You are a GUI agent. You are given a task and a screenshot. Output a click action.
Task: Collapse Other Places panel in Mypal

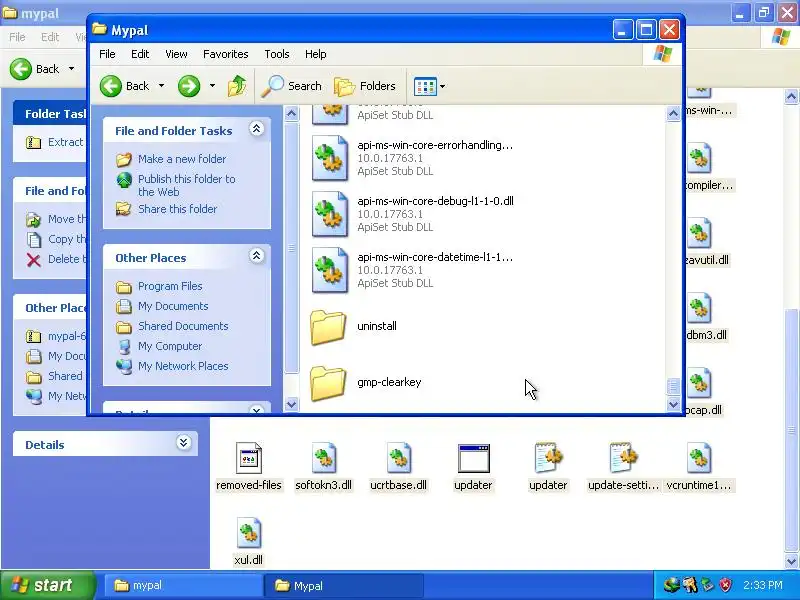(256, 256)
